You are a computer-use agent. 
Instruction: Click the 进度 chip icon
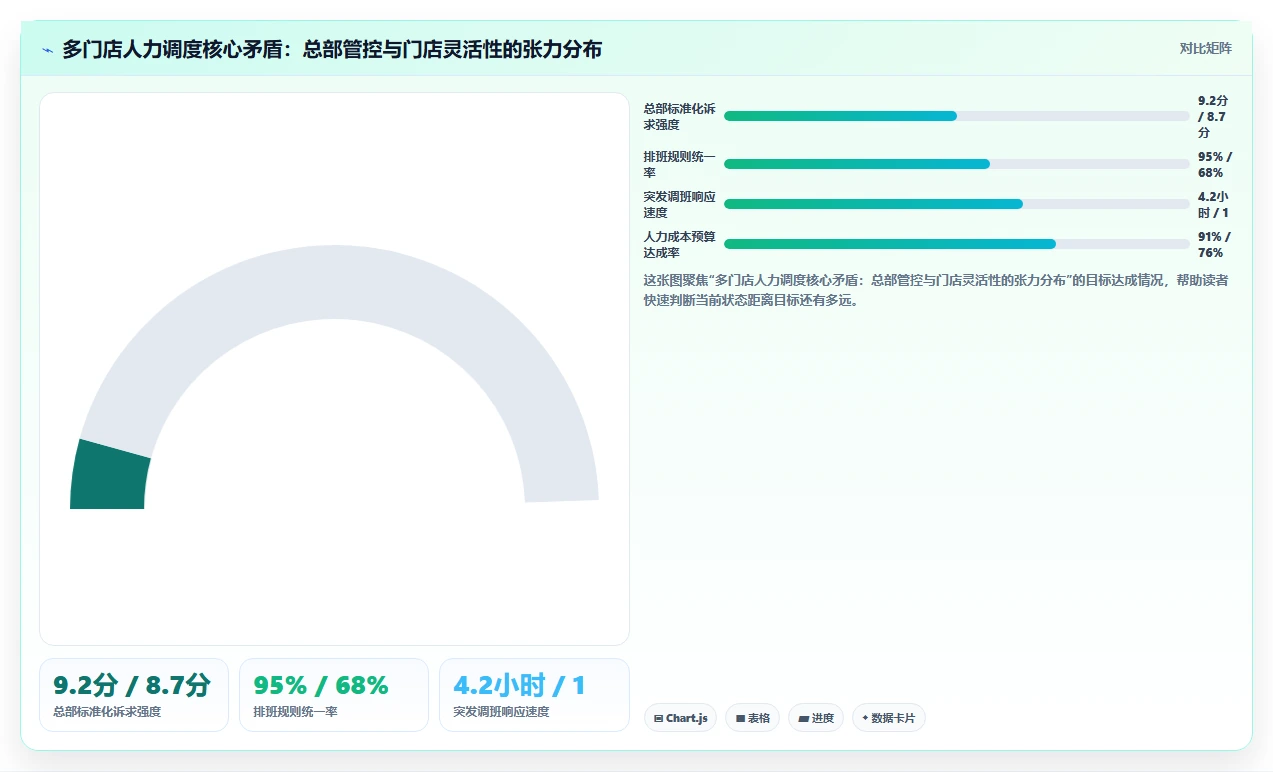pos(803,718)
